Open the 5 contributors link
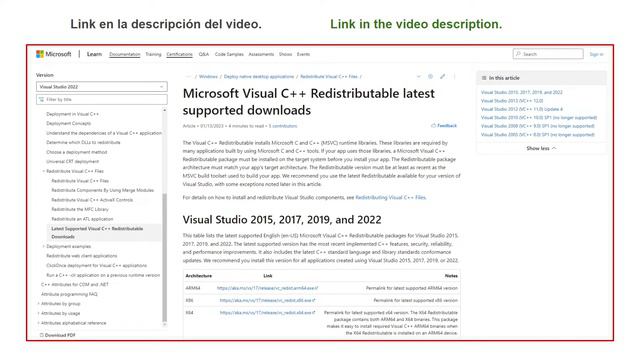The image size is (640, 360). 283,126
